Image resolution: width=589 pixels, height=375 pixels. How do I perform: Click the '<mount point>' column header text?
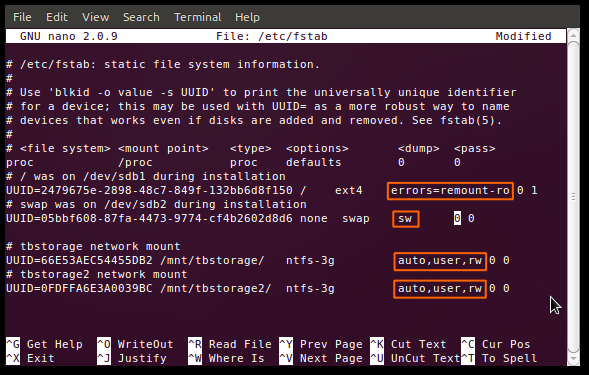click(x=163, y=148)
